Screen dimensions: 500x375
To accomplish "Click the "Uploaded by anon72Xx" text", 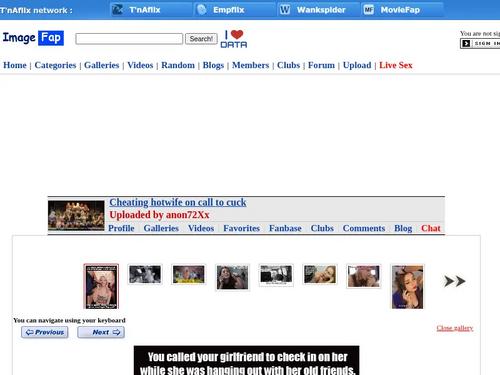I will pos(159,215).
